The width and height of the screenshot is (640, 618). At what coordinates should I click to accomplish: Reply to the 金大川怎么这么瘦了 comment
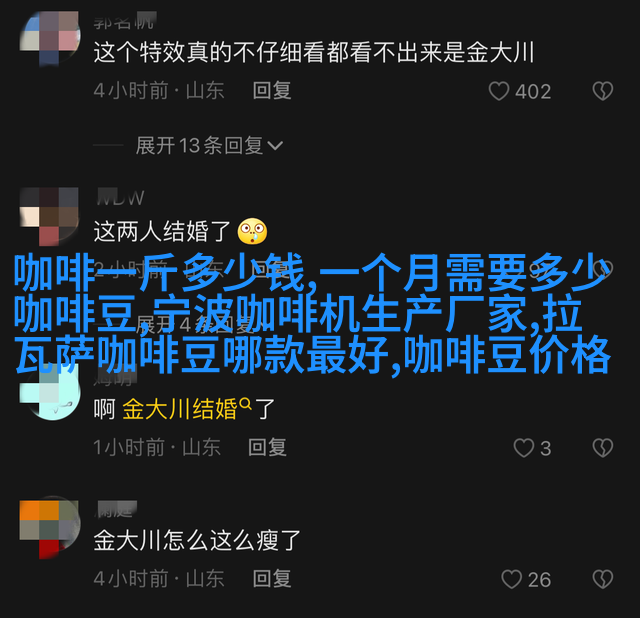[272, 579]
